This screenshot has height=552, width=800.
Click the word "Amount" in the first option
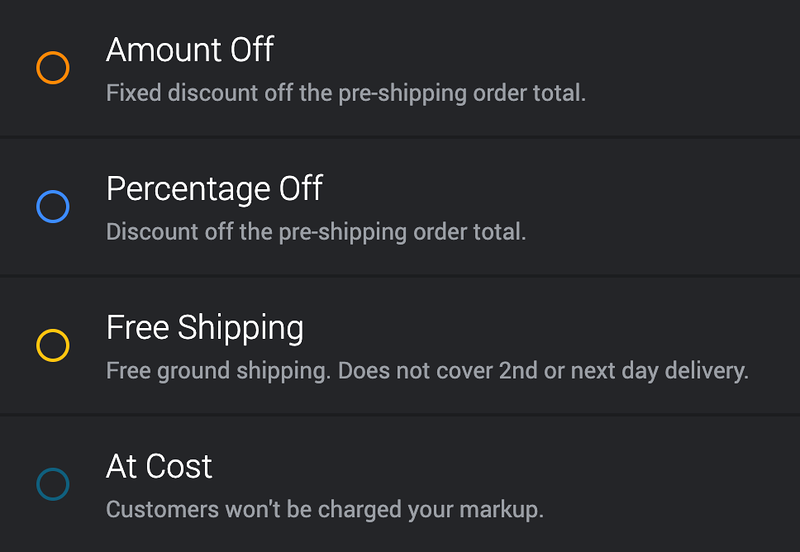[161, 49]
